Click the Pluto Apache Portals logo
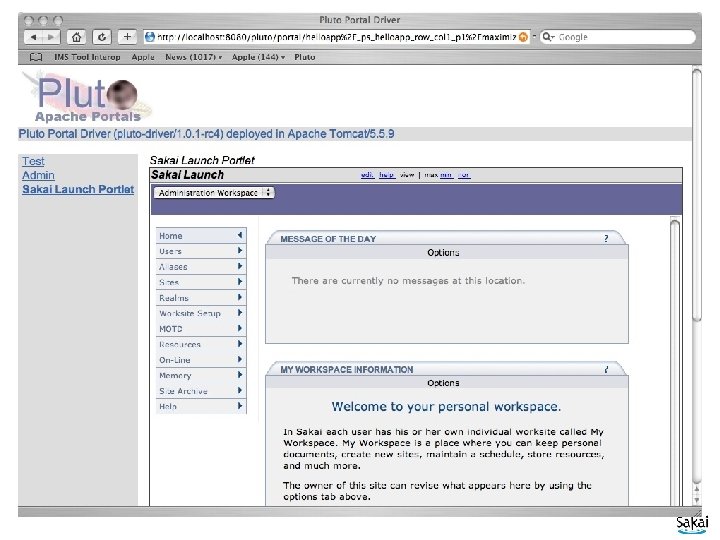The image size is (720, 540). click(x=86, y=98)
